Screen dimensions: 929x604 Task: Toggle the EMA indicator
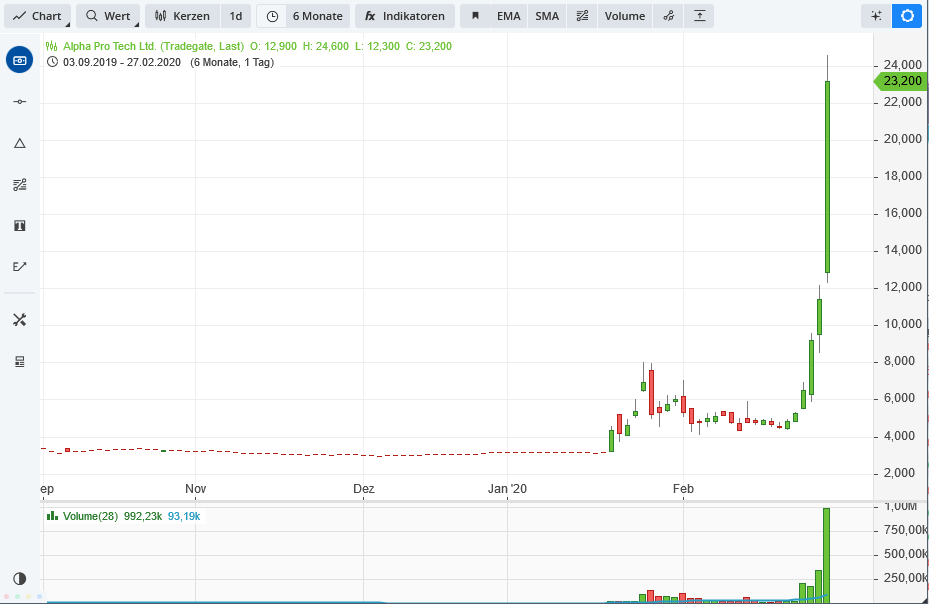[x=508, y=16]
